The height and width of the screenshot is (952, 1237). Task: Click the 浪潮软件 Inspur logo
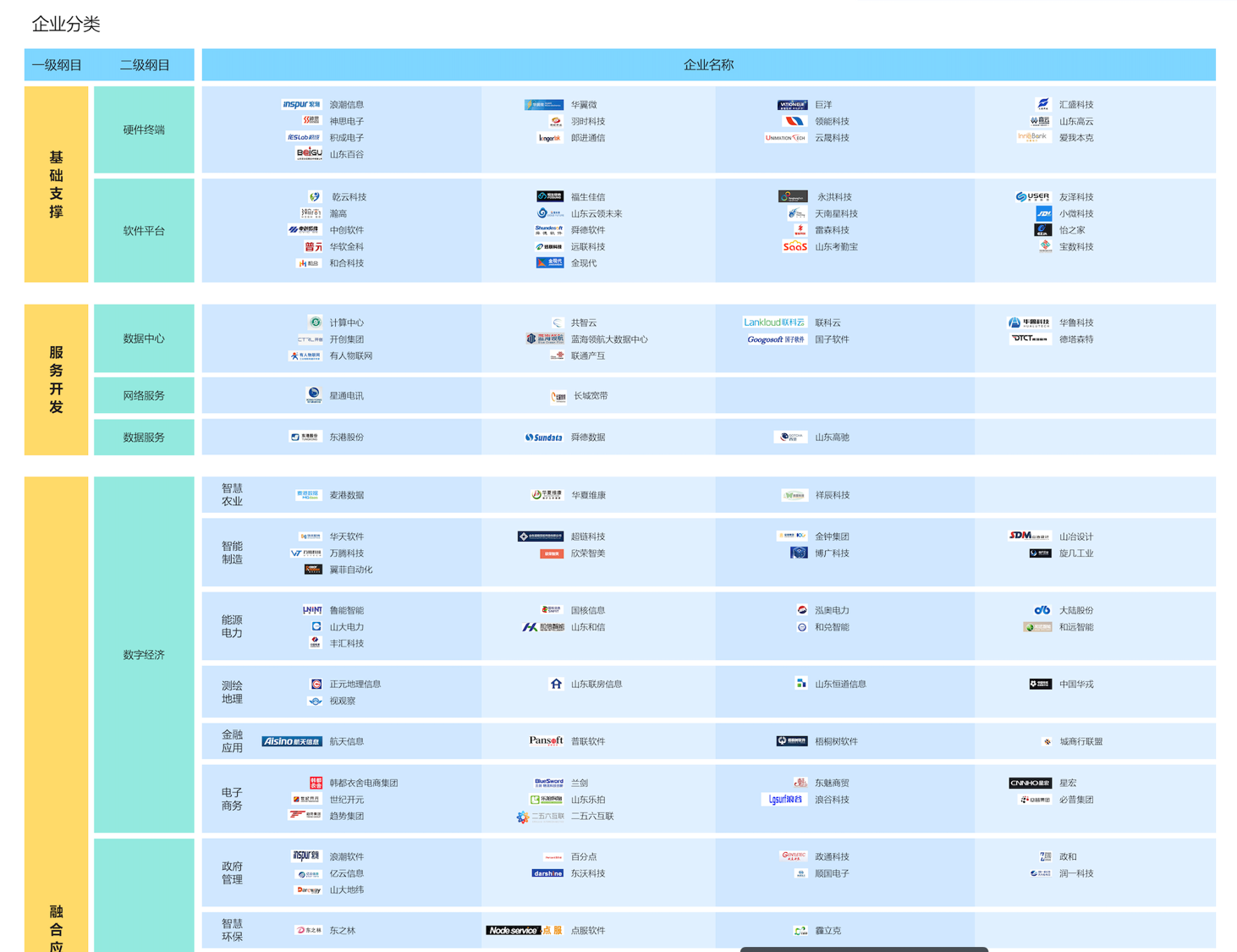(x=306, y=856)
